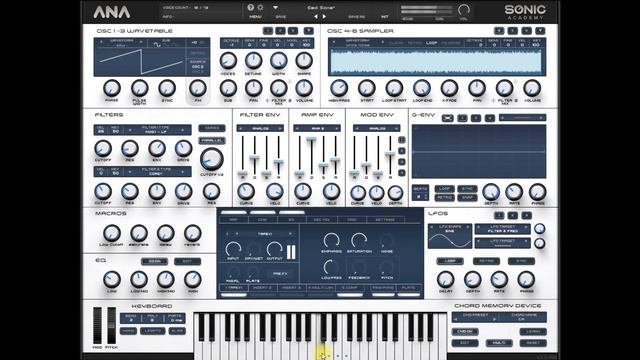Toggle the LFO LOOP button
This screenshot has width=640, height=360.
(x=450, y=261)
